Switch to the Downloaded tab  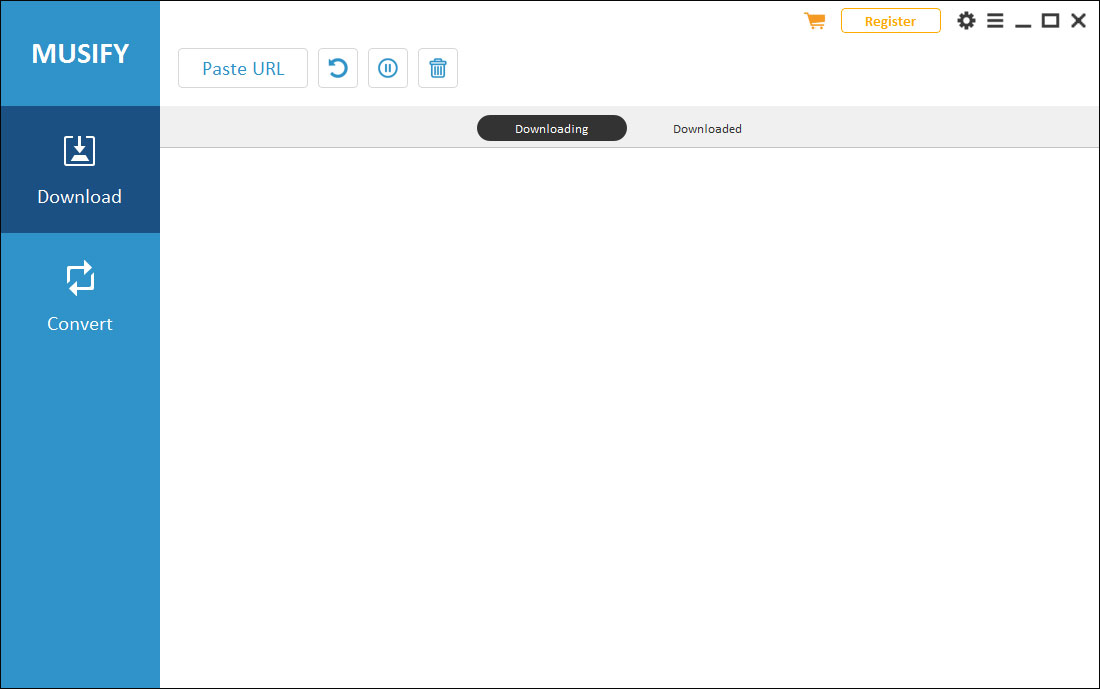pyautogui.click(x=707, y=128)
